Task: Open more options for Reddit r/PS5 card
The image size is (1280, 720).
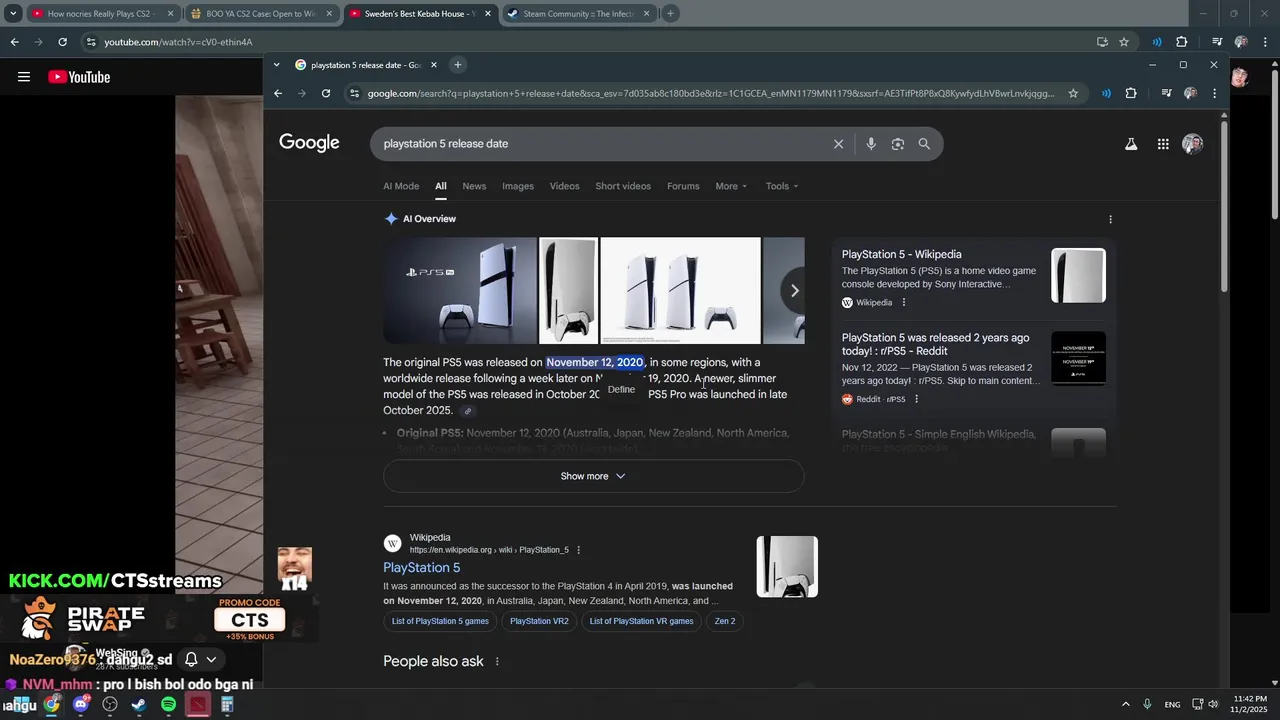Action: pyautogui.click(x=916, y=399)
